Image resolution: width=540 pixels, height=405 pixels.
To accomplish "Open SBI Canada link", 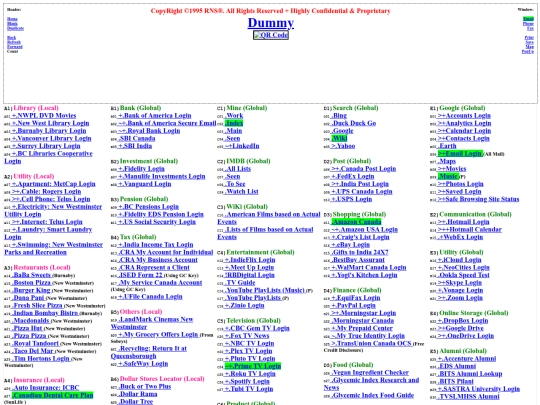I will coord(136,138).
